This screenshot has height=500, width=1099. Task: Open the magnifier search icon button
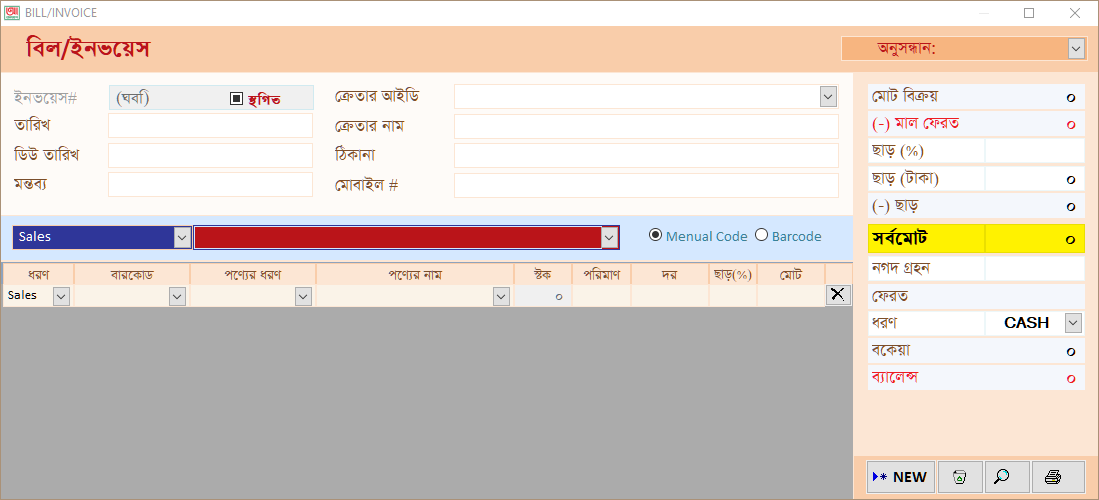(x=1006, y=477)
